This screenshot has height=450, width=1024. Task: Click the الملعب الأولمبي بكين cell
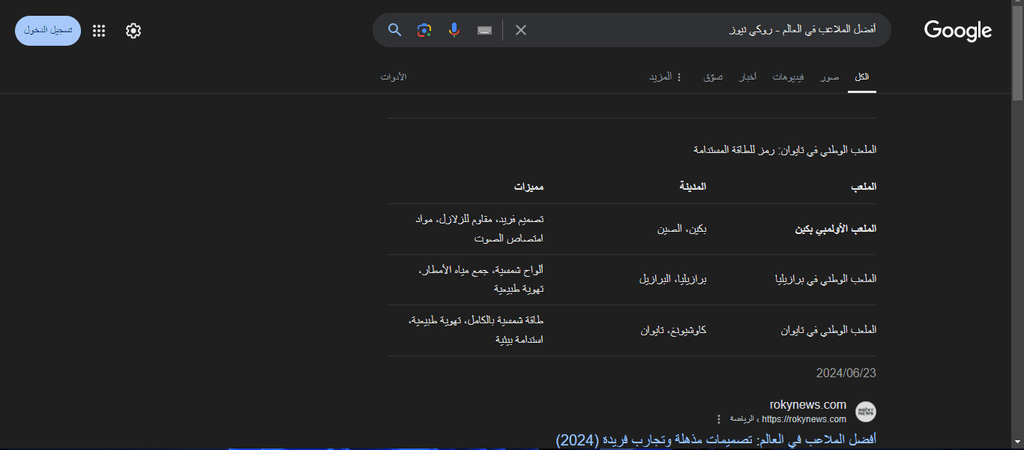[835, 229]
